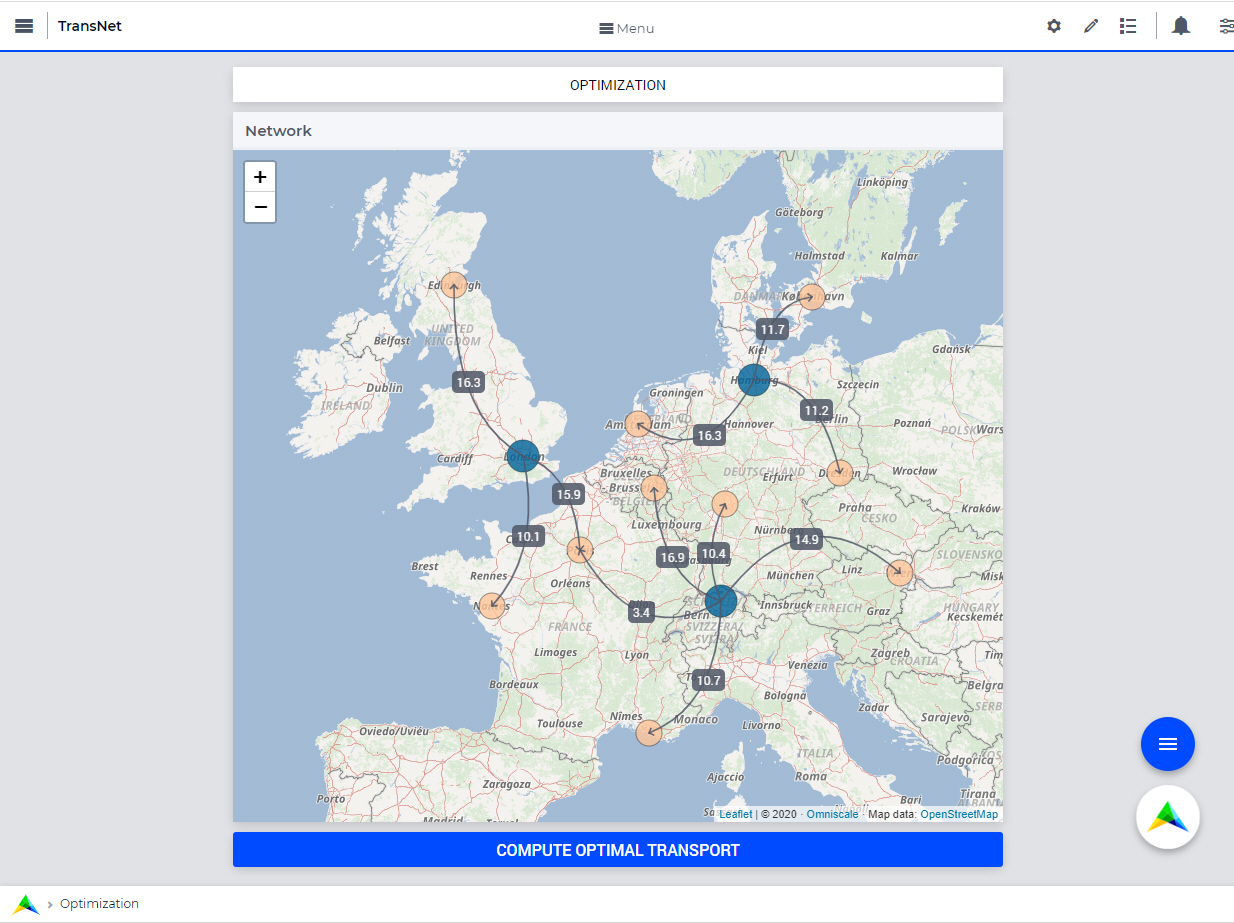This screenshot has width=1234, height=923.
Task: Open the Omniscale attribution link
Action: click(x=833, y=814)
